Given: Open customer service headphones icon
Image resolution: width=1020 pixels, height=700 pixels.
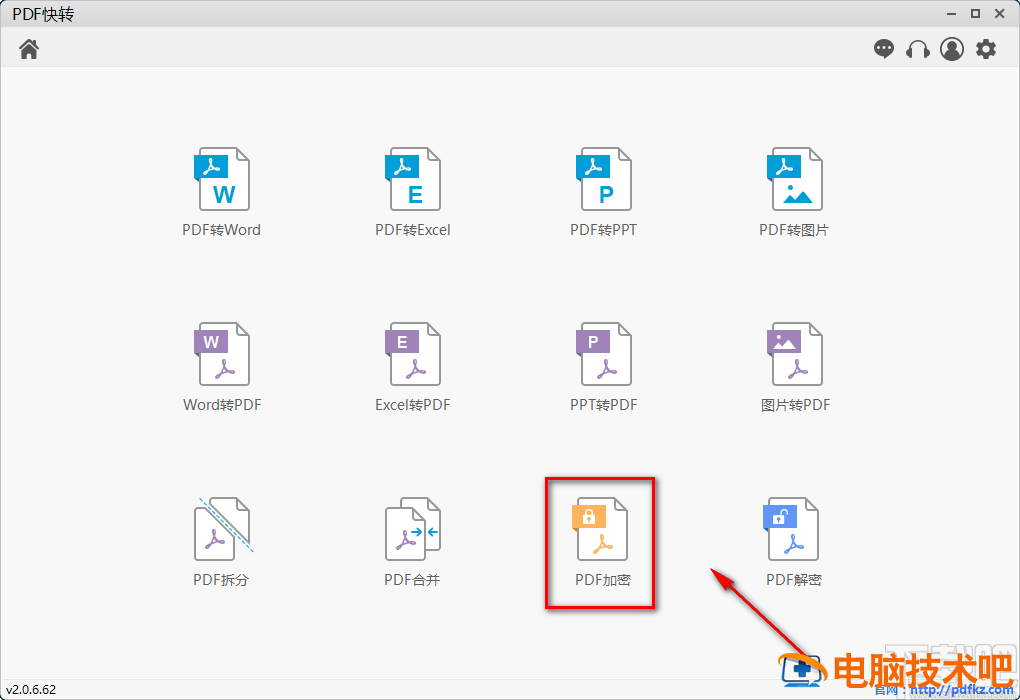Looking at the screenshot, I should point(918,49).
